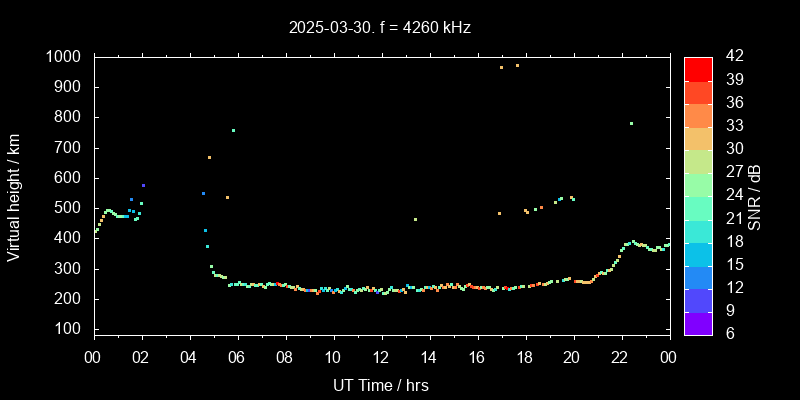Screen dimensions: 800x400
Task: Click the 12 tick label on time axis
Action: click(381, 357)
